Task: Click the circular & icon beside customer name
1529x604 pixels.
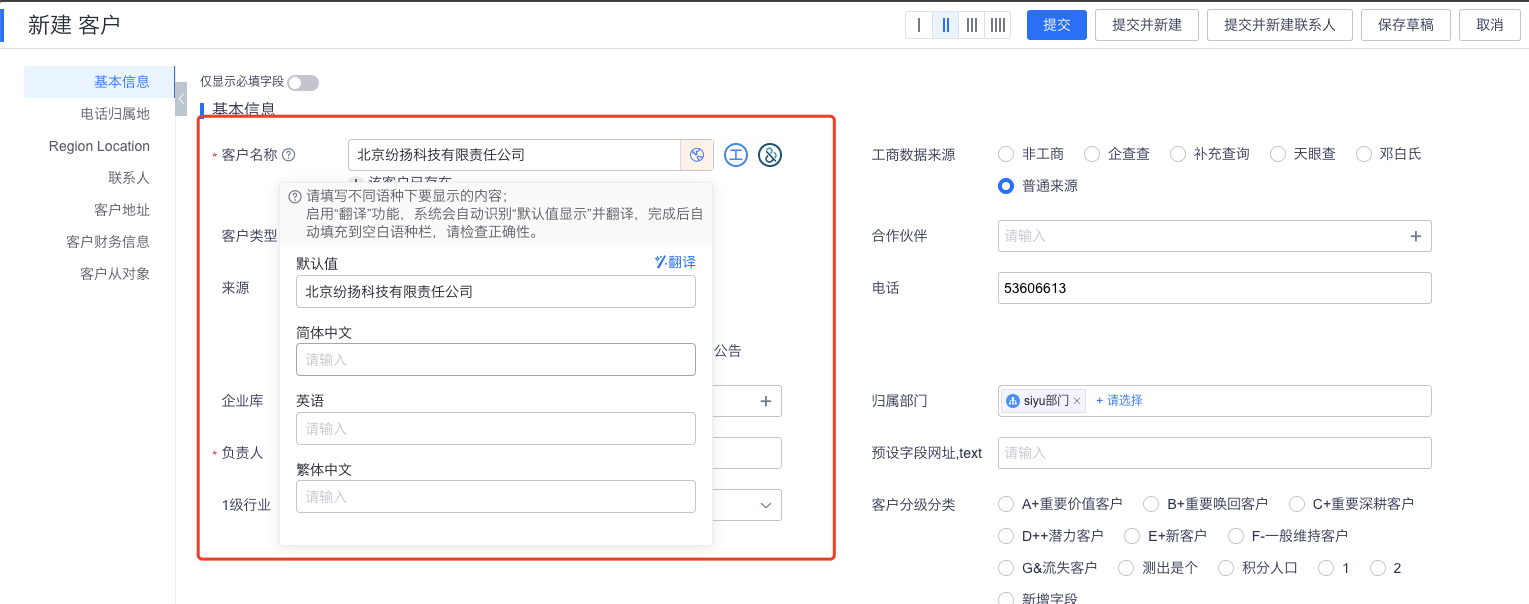Action: click(770, 155)
